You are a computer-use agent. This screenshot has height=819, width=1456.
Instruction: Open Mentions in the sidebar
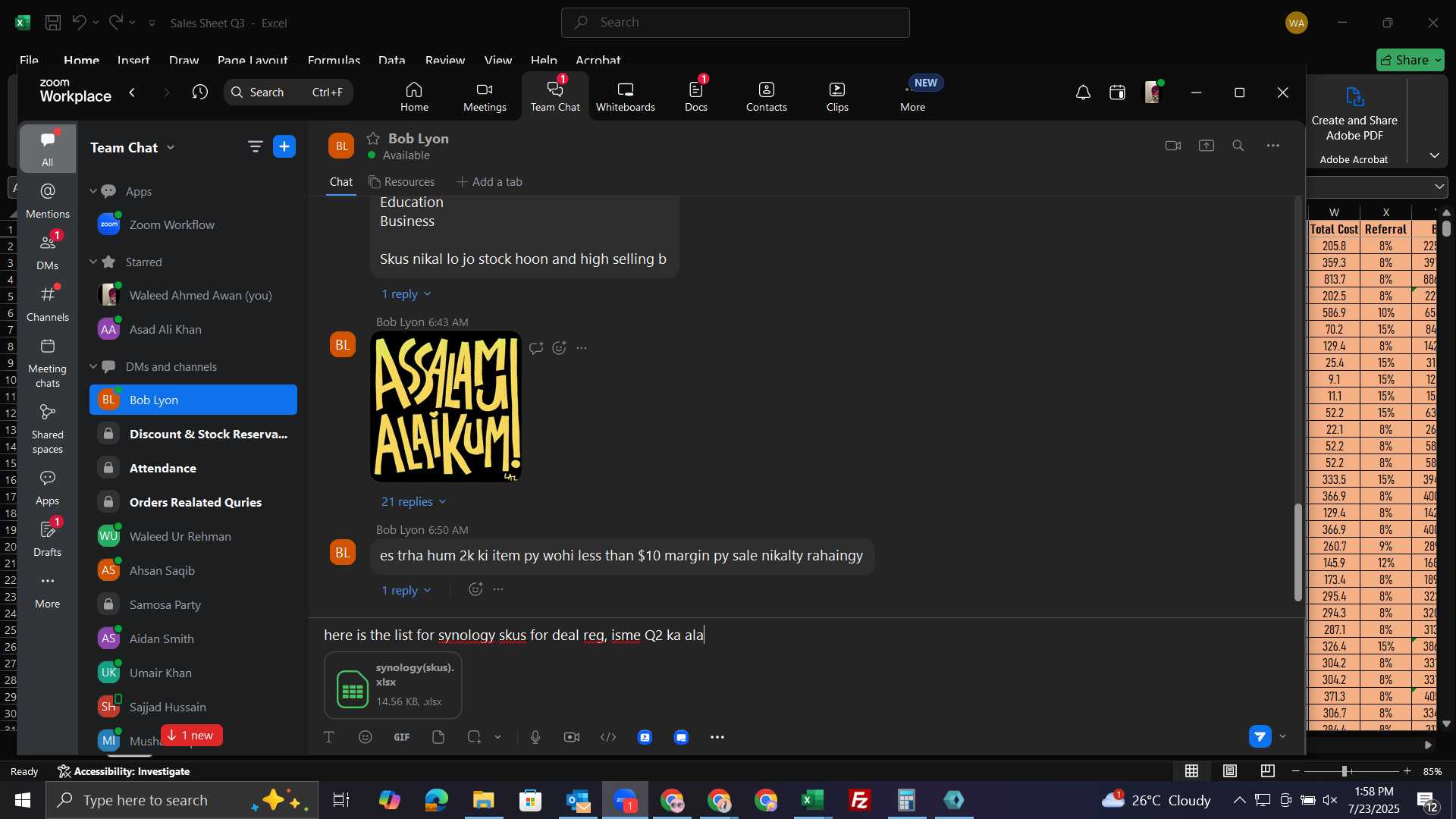[47, 200]
